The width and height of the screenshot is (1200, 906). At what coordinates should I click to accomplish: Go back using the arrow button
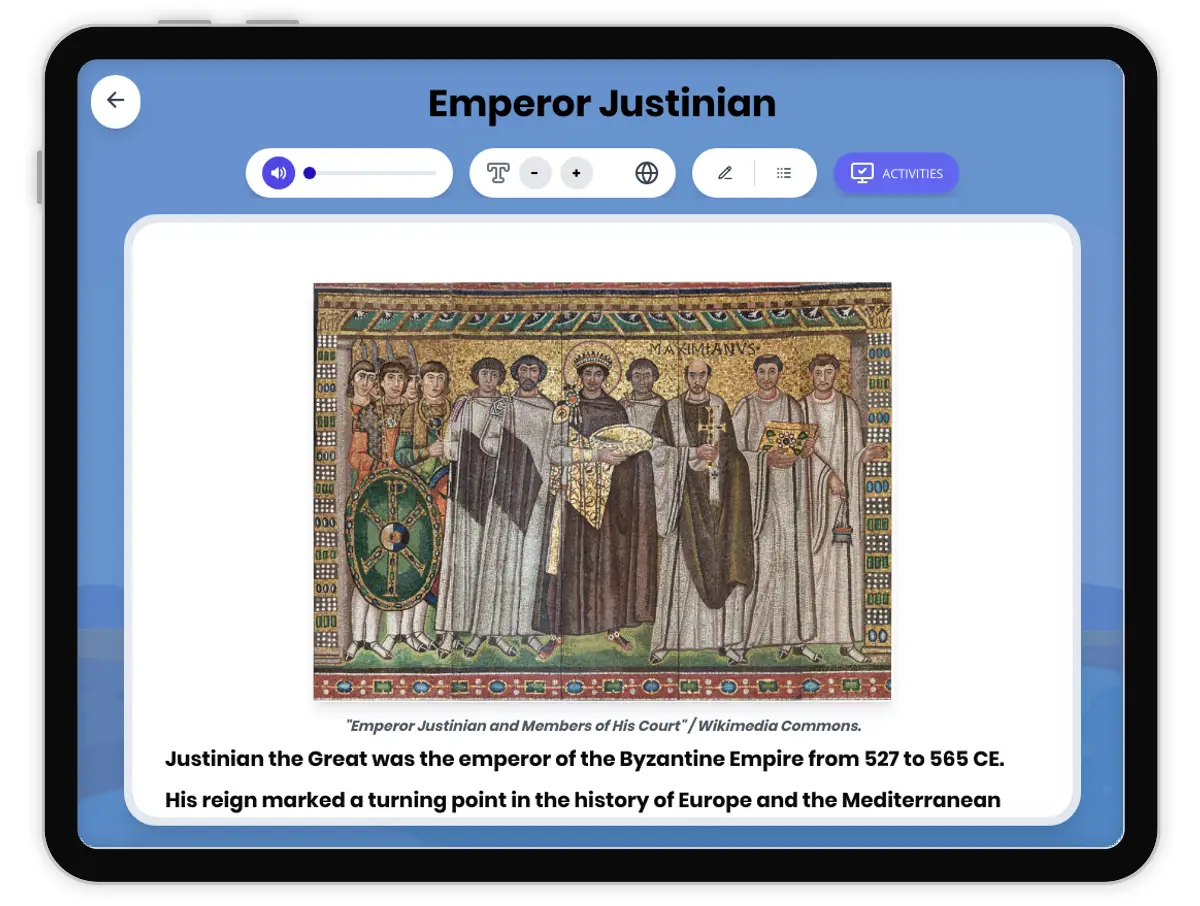(x=116, y=101)
